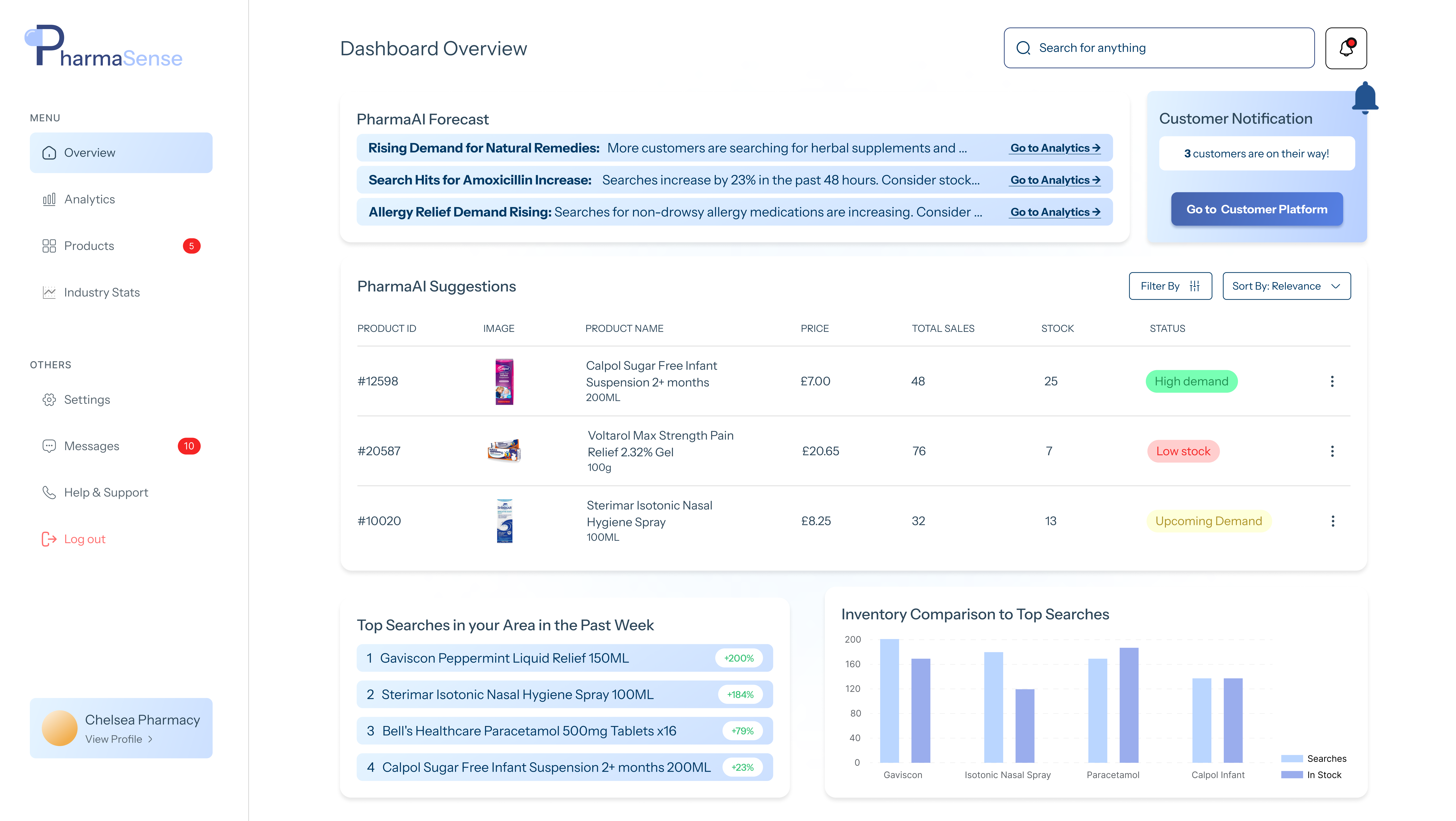Click the Overview home icon
The height and width of the screenshot is (821, 1456).
[x=49, y=153]
